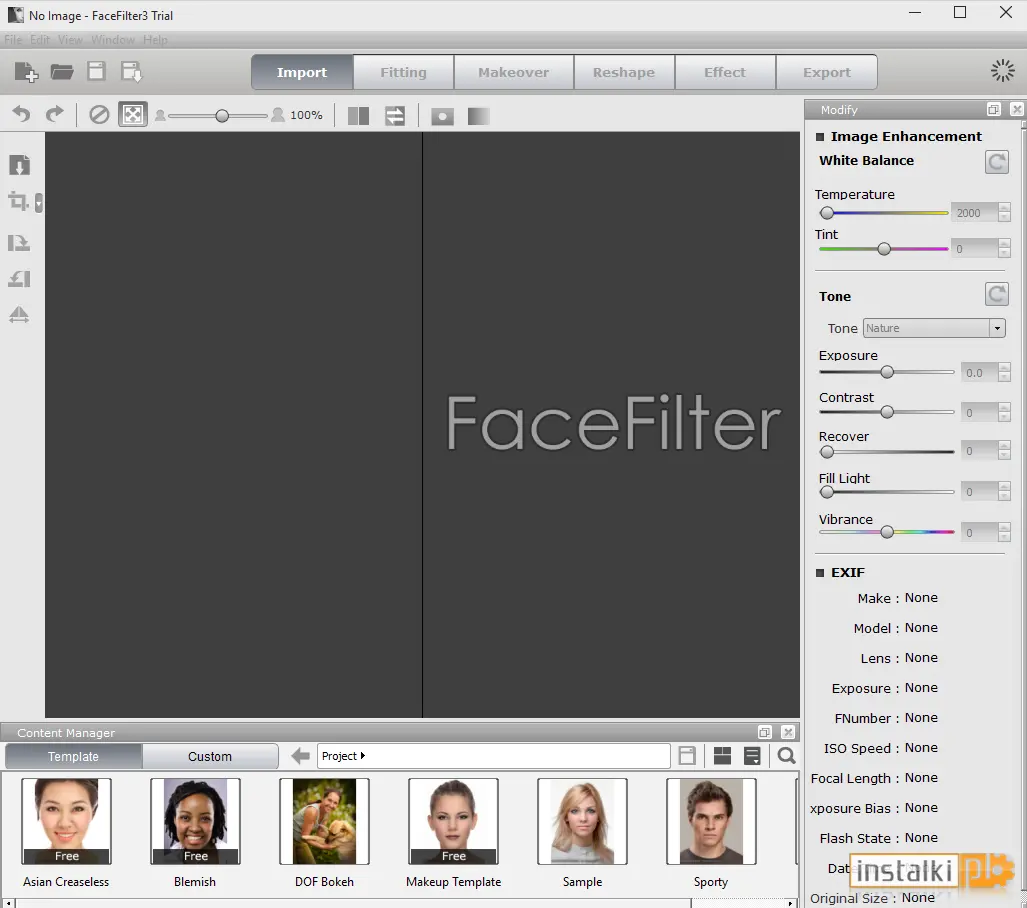Viewport: 1027px width, 908px height.
Task: Click the rotate clockwise tool
Action: [x=19, y=243]
